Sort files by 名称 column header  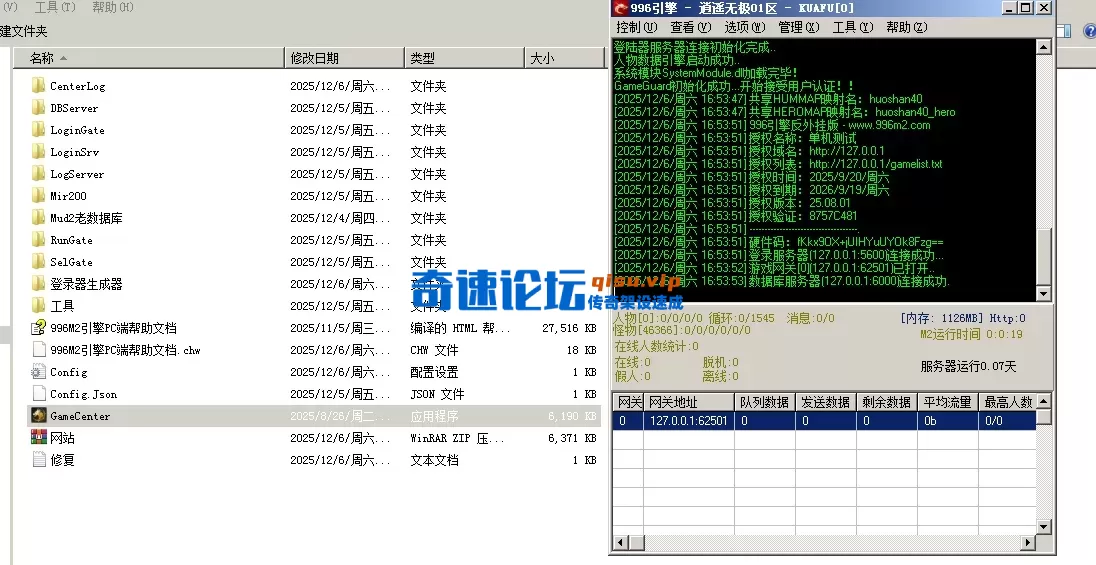(x=149, y=58)
